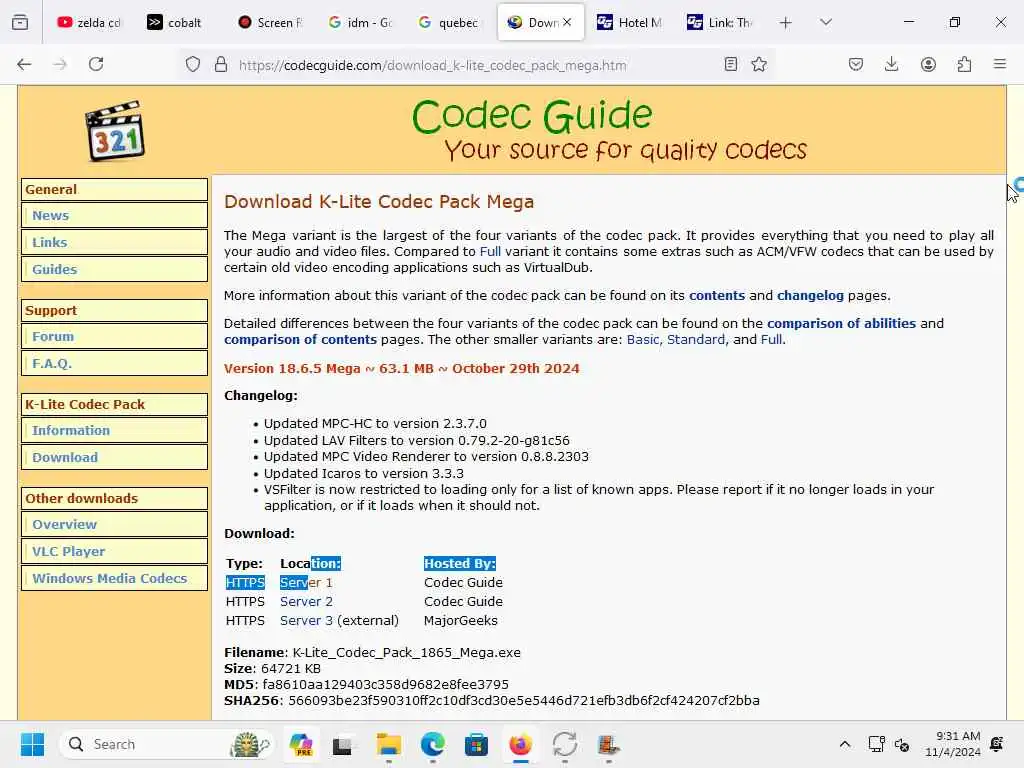This screenshot has height=768, width=1024.
Task: Switch to the quebec Google tab
Action: coord(451,23)
